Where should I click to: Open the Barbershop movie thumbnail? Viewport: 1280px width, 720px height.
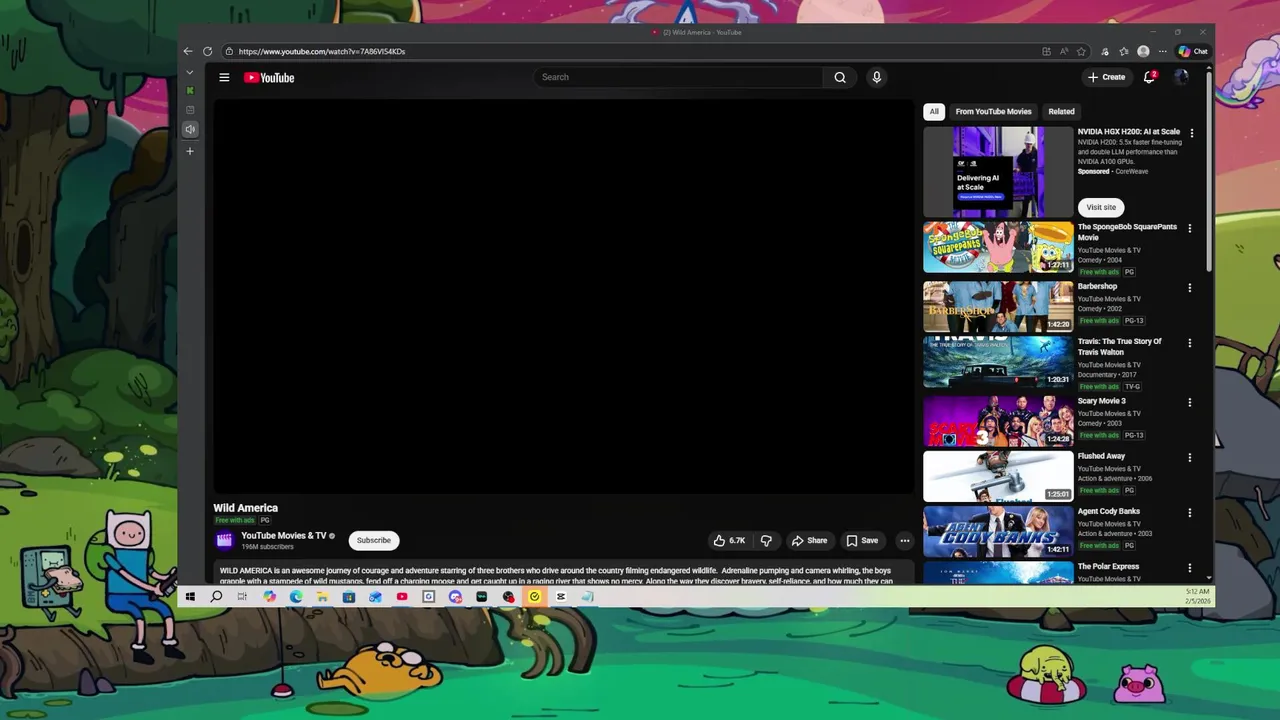(x=998, y=306)
